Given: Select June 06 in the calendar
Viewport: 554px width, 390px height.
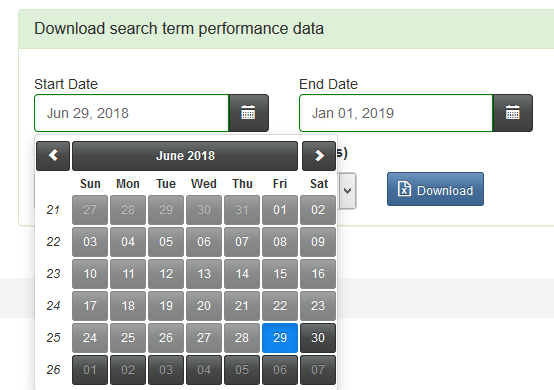Looking at the screenshot, I should pos(204,242).
